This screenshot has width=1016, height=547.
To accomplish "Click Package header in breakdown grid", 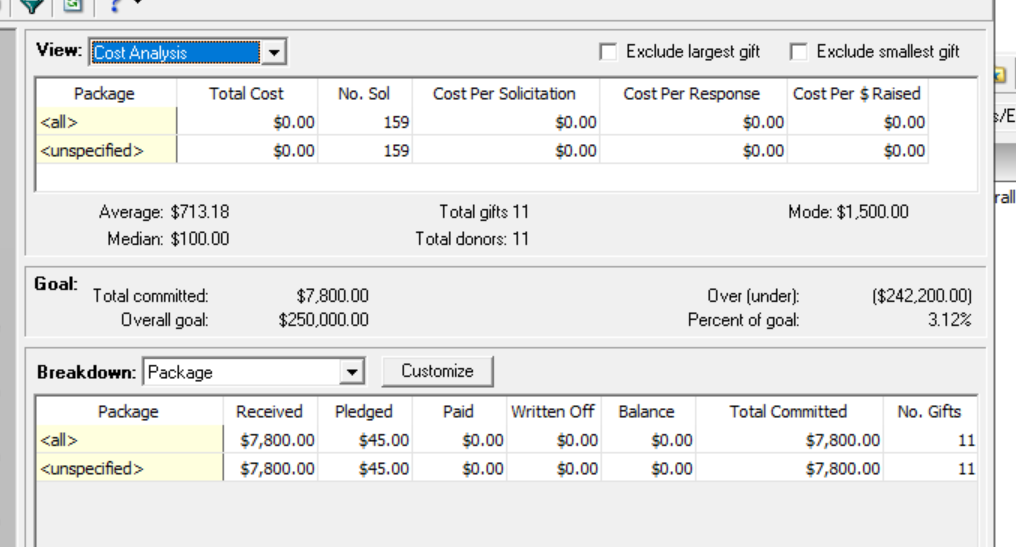I will click(128, 412).
